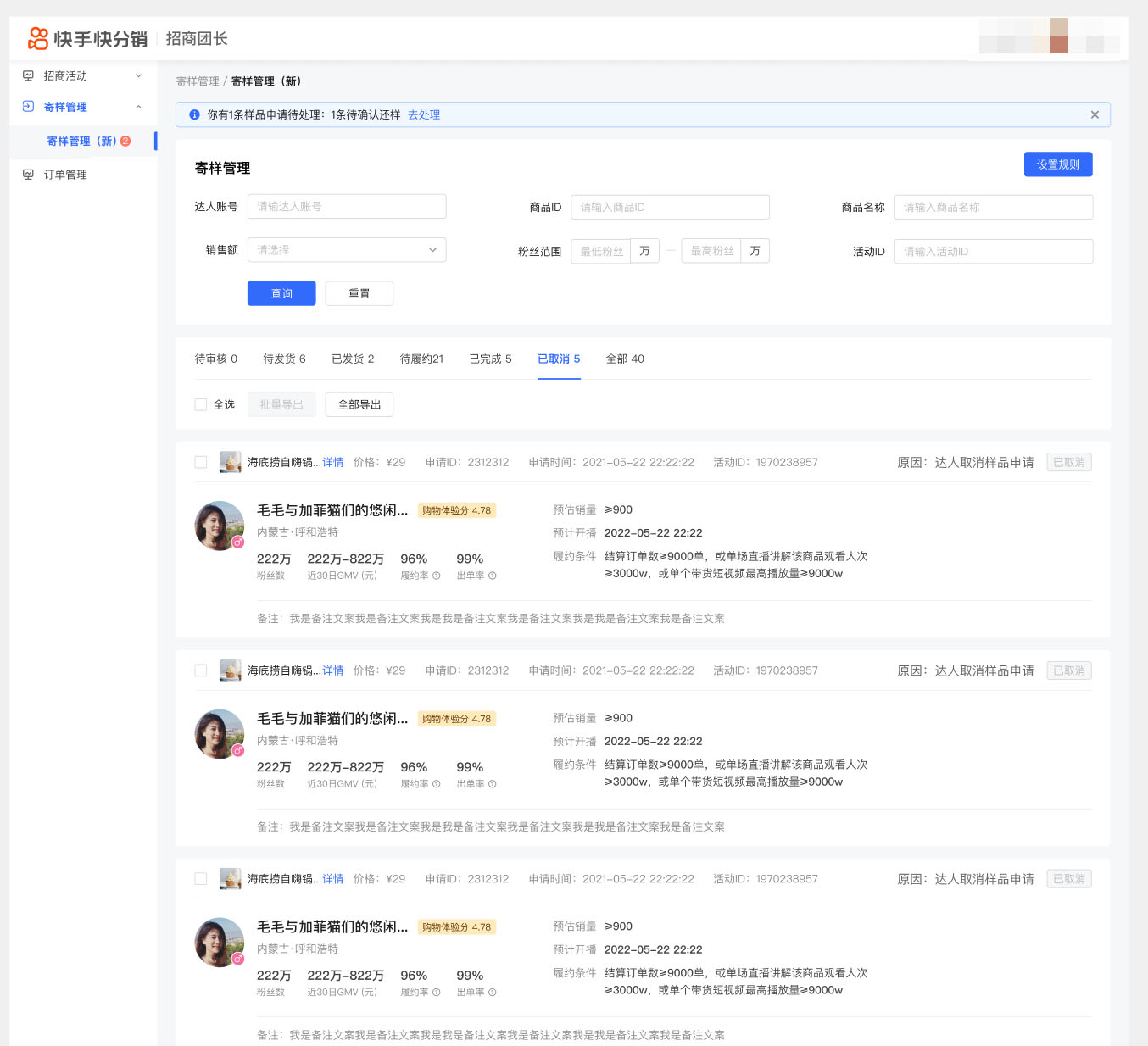Open 详情 link in first card

pos(333,462)
